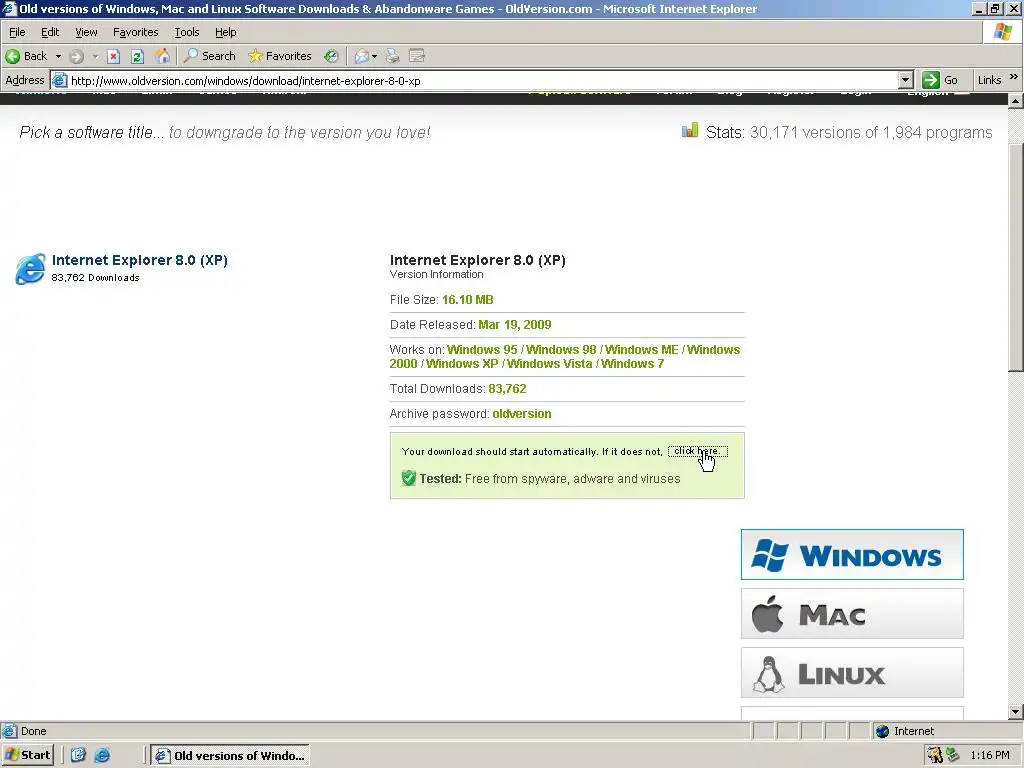Screen dimensions: 1024x768
Task: Select the Linux platform button
Action: (852, 673)
